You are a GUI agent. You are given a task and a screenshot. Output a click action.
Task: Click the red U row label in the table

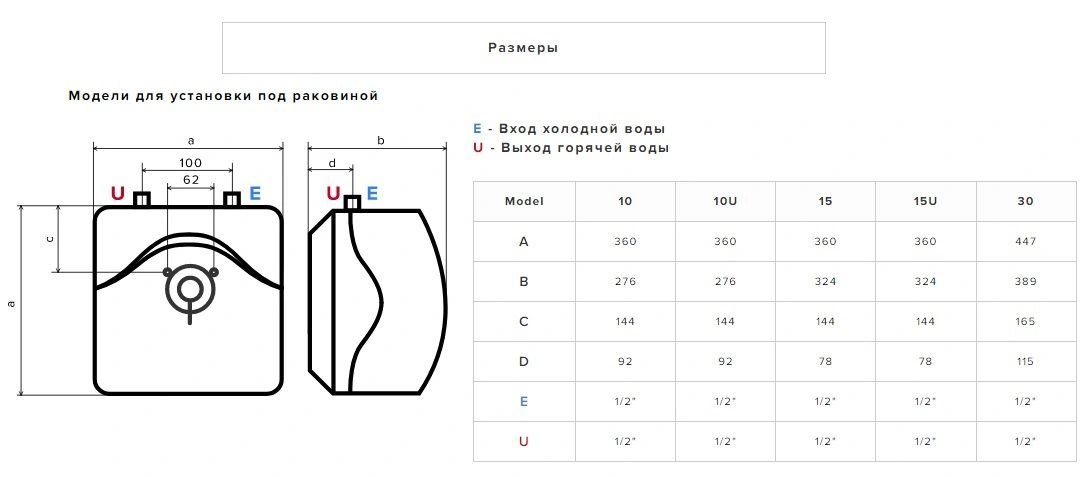click(524, 441)
